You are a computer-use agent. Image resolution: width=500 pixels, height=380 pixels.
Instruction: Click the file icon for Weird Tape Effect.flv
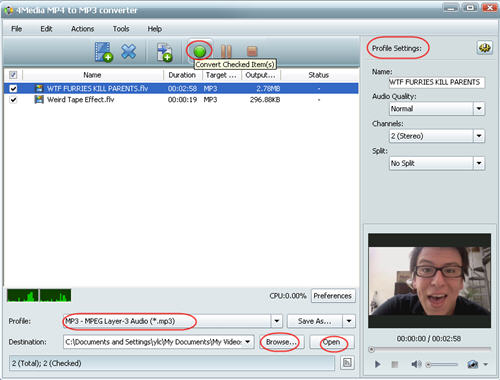click(39, 99)
